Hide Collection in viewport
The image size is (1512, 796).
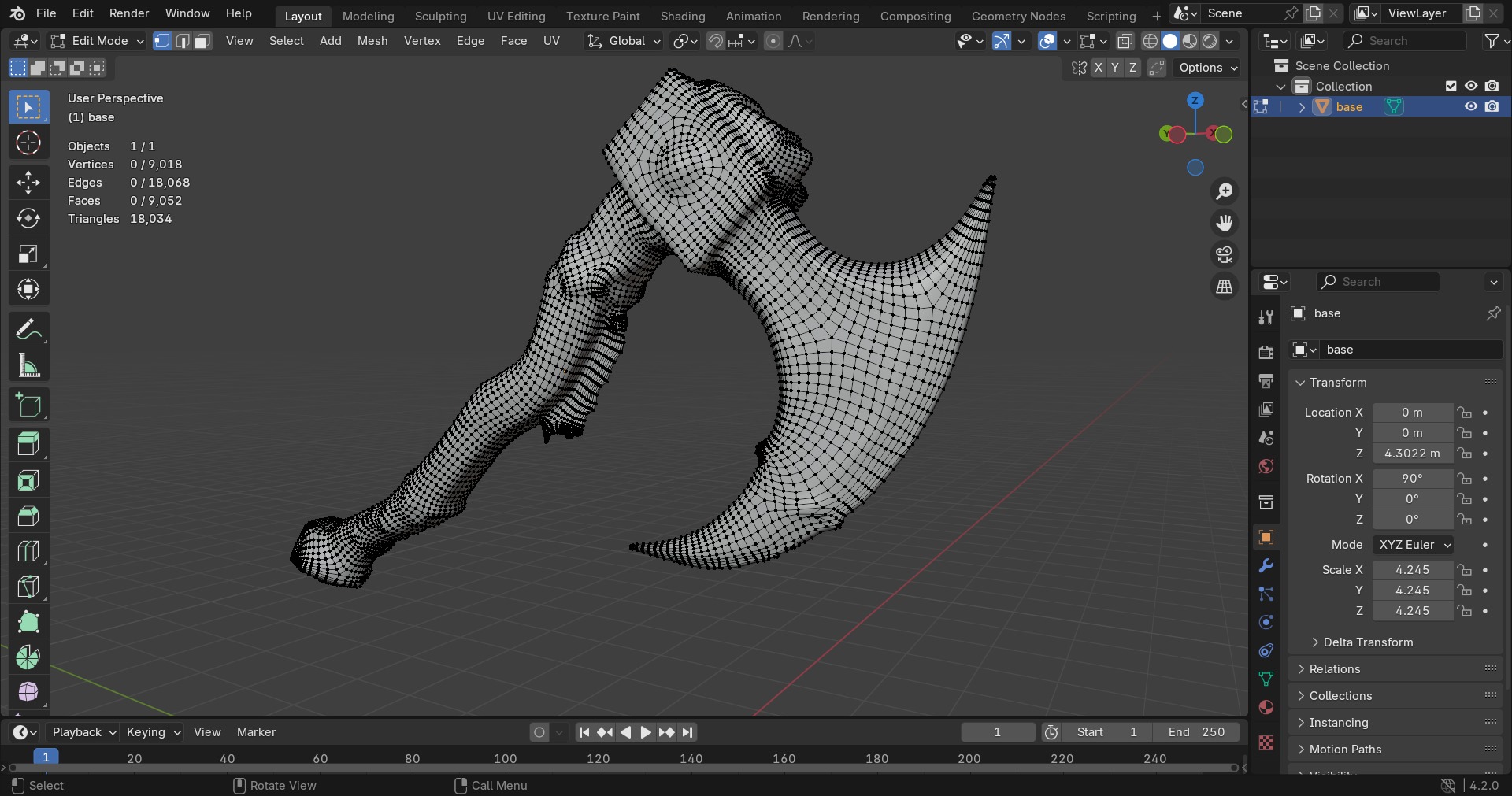point(1471,86)
